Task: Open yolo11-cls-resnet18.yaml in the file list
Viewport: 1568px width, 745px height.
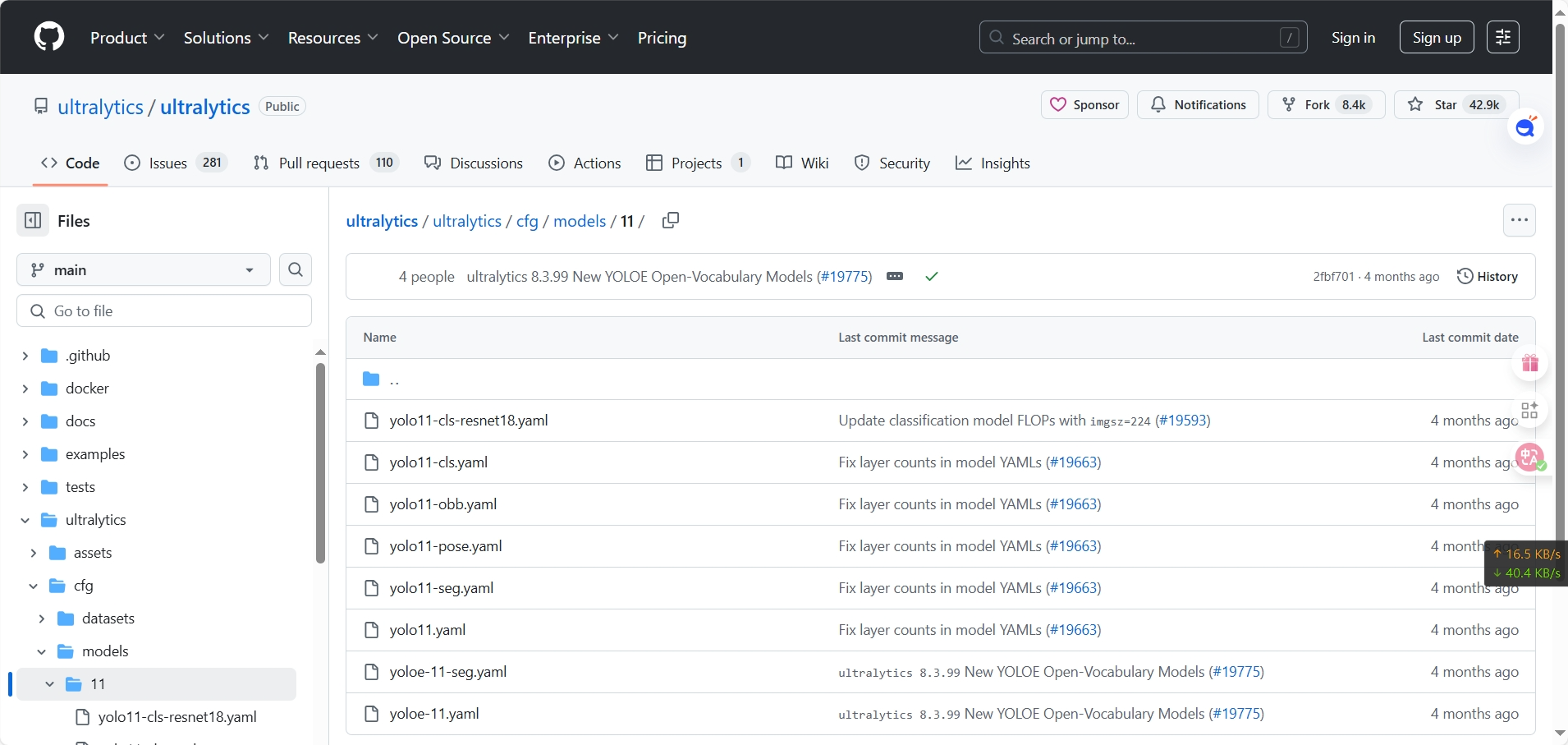Action: pos(469,421)
